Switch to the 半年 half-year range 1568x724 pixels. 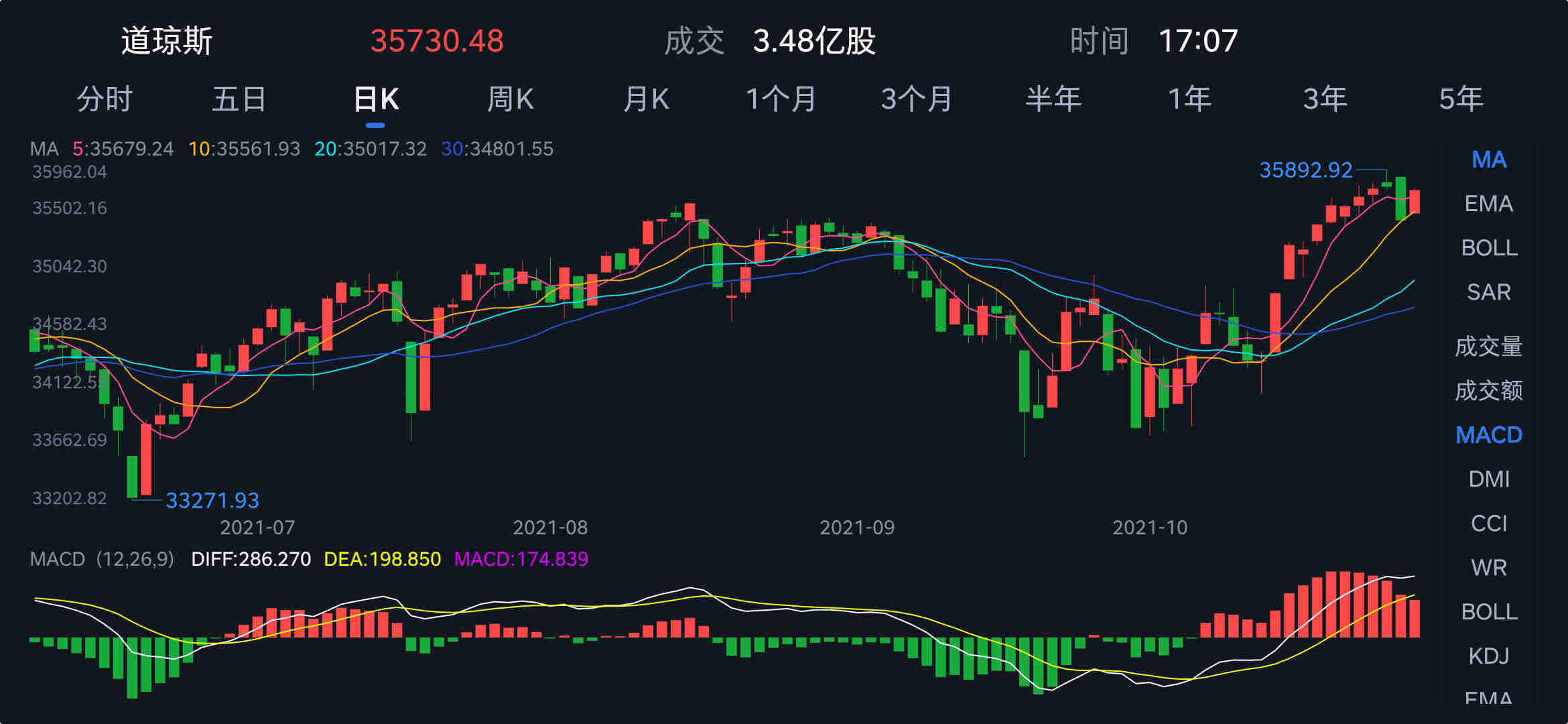tap(1053, 99)
